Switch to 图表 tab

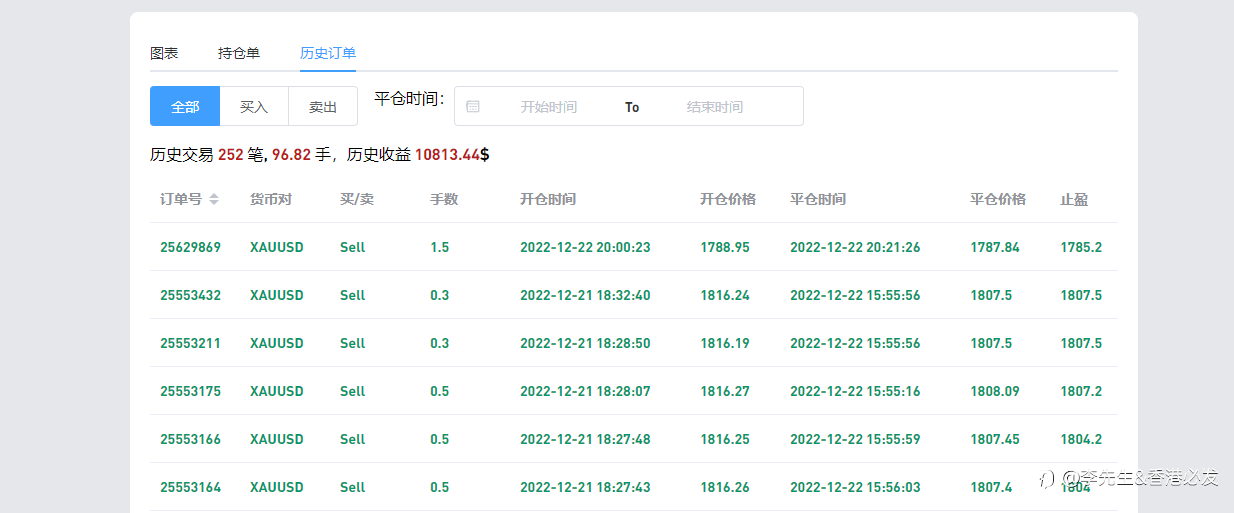(x=164, y=53)
